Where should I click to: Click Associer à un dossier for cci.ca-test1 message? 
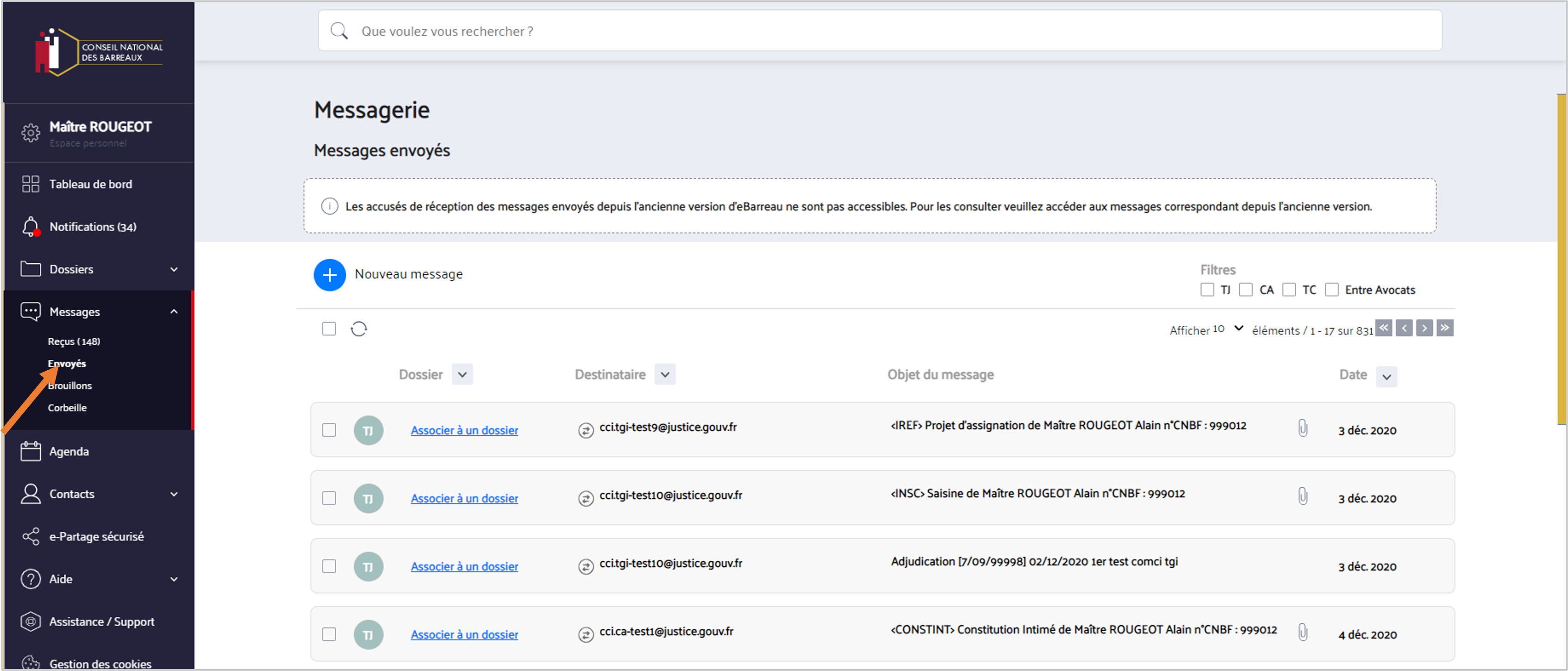464,634
